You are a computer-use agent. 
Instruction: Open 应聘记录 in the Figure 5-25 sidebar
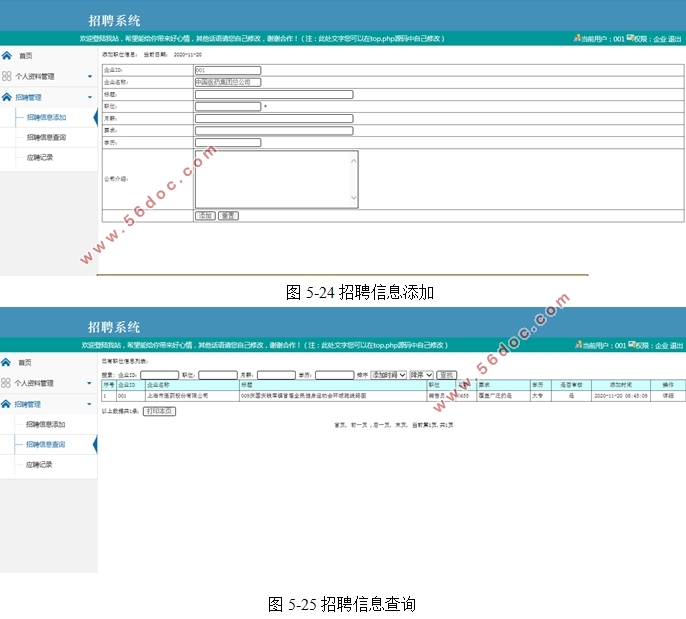coord(39,465)
